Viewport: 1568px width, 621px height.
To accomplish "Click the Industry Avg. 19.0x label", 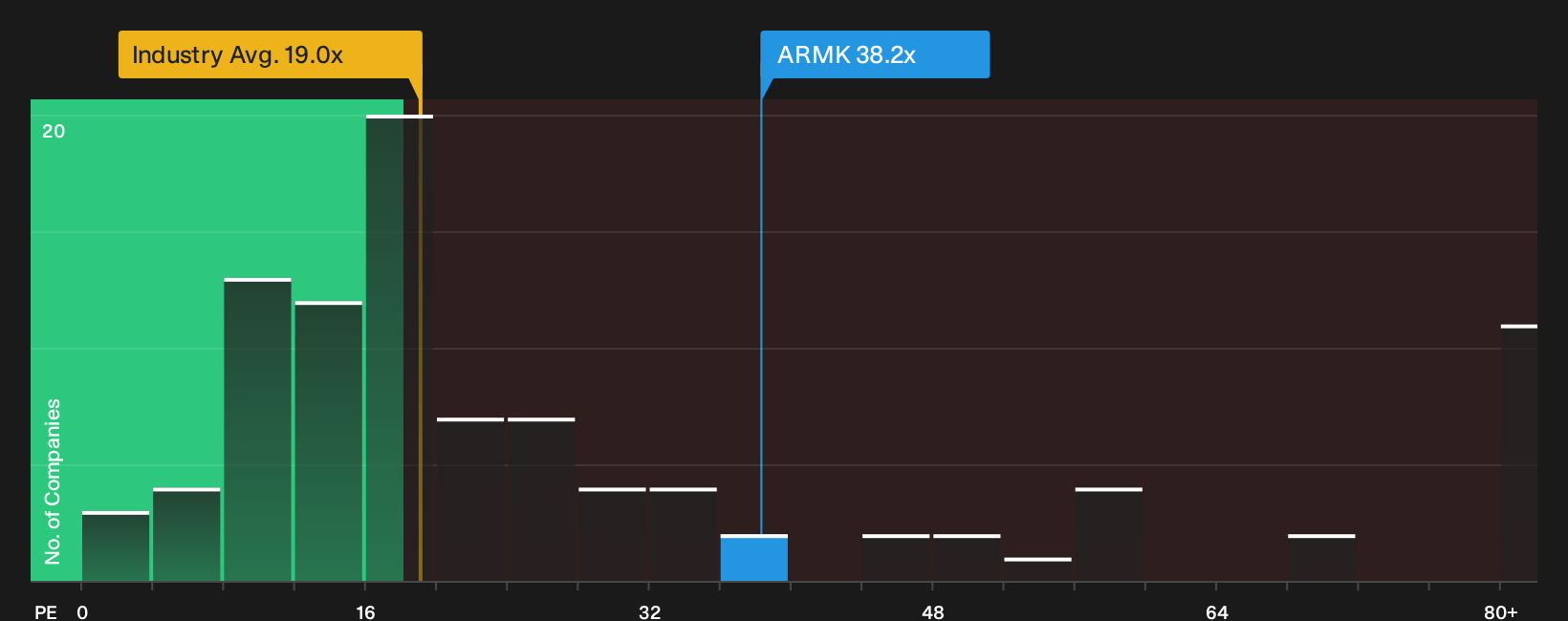I will point(270,54).
